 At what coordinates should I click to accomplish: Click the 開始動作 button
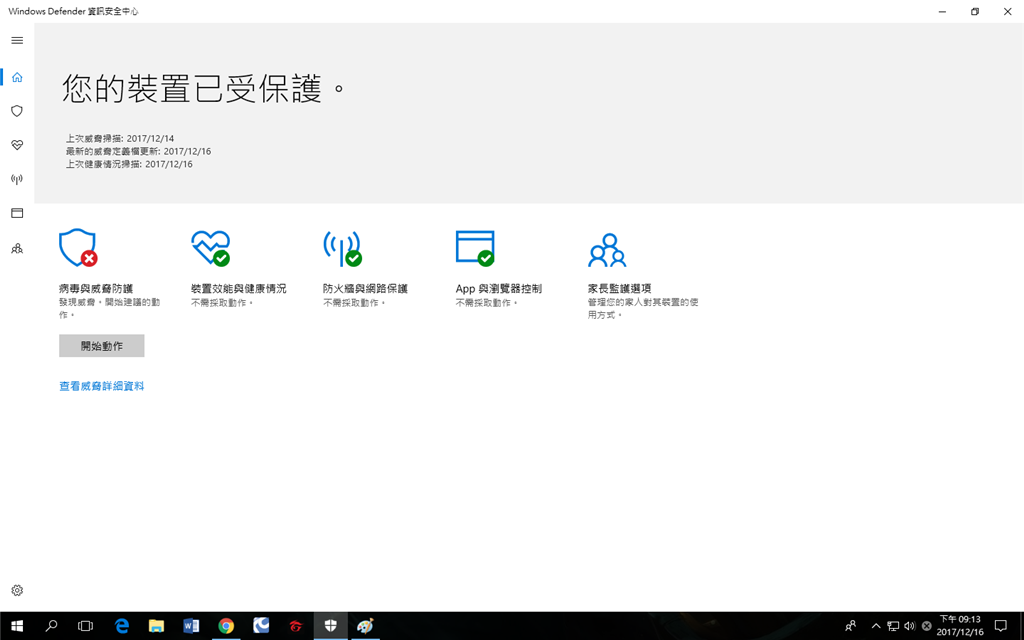(x=102, y=345)
